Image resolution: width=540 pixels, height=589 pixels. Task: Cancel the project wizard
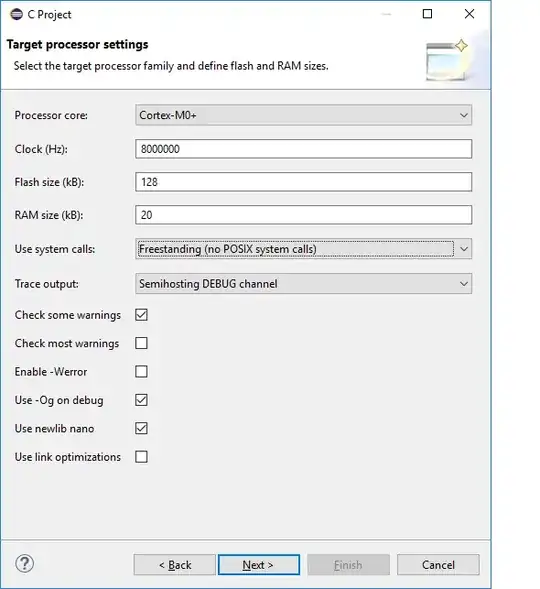pos(438,565)
